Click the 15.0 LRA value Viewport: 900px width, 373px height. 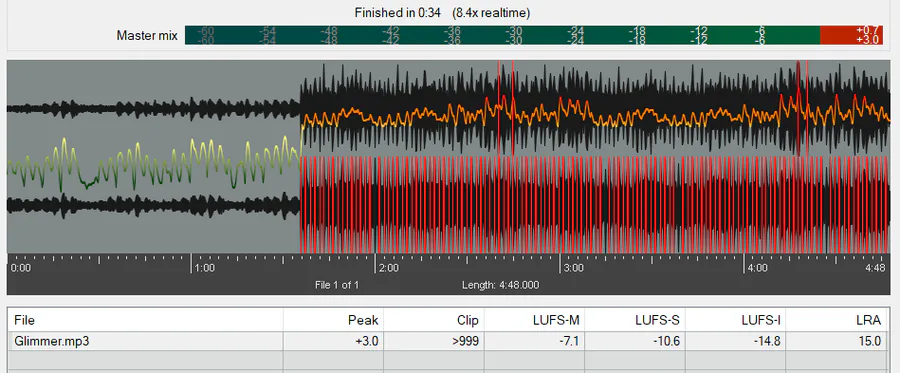point(836,341)
